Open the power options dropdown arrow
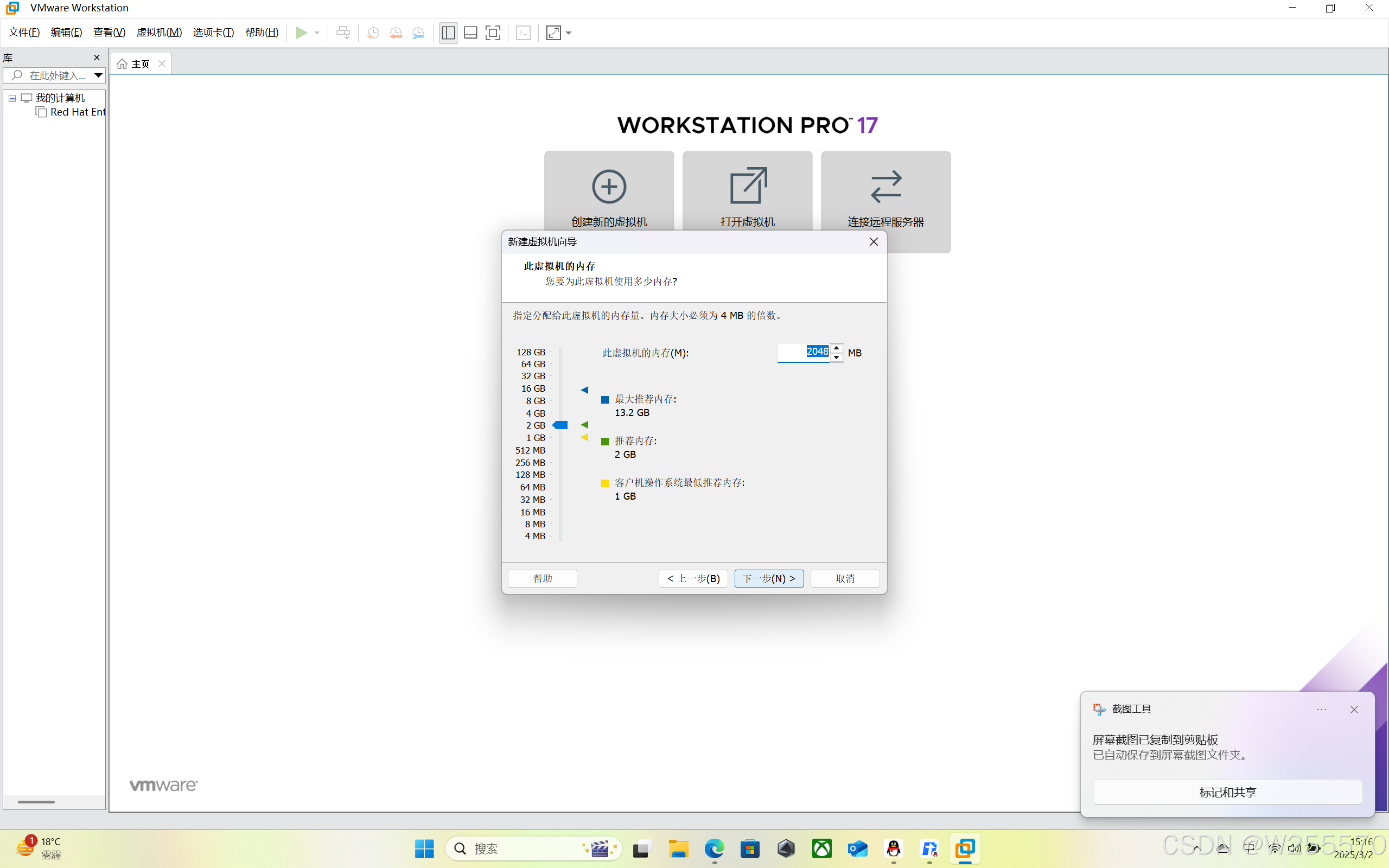This screenshot has width=1389, height=868. coord(317,33)
